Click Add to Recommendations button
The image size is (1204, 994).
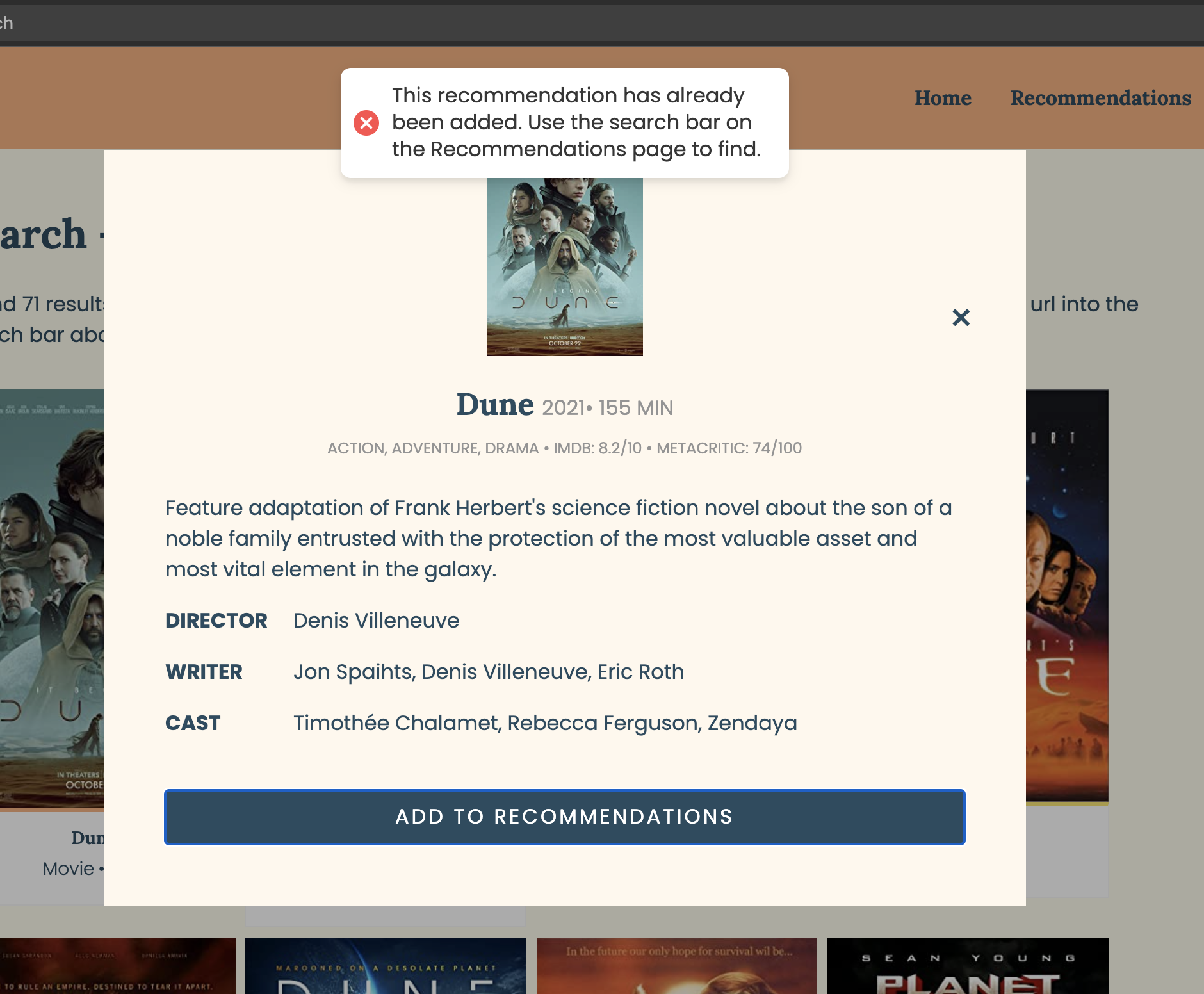(x=564, y=817)
